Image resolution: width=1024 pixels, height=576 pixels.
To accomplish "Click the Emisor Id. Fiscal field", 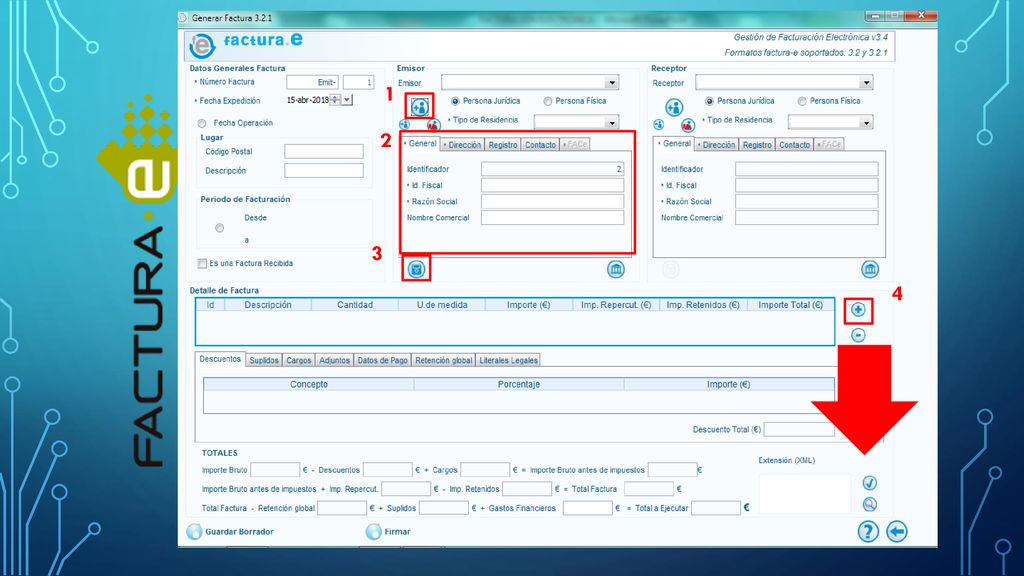I will point(552,185).
